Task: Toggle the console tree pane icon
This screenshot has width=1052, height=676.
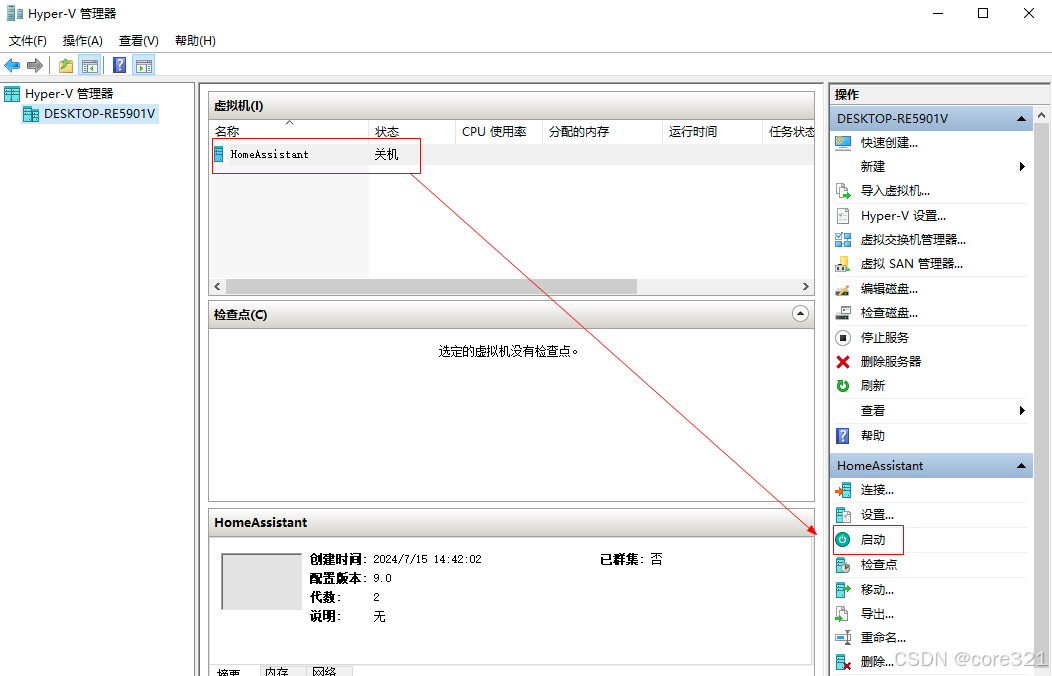Action: [x=89, y=65]
